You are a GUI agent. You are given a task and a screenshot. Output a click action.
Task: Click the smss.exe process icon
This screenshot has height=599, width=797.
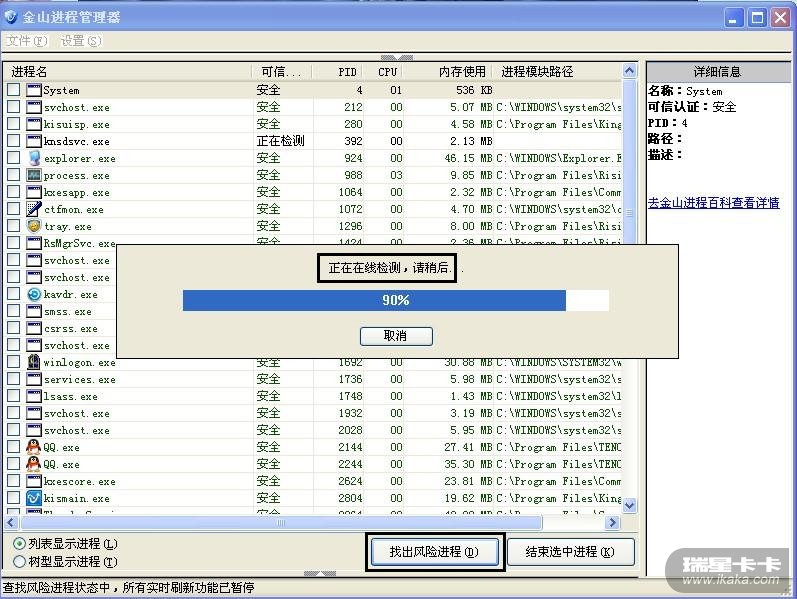pos(34,311)
